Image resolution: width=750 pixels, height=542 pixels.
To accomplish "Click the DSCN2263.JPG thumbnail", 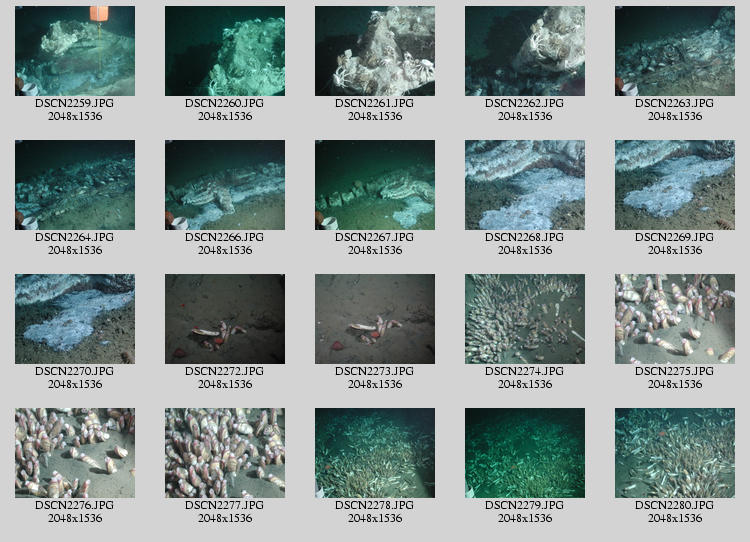I will [x=675, y=51].
